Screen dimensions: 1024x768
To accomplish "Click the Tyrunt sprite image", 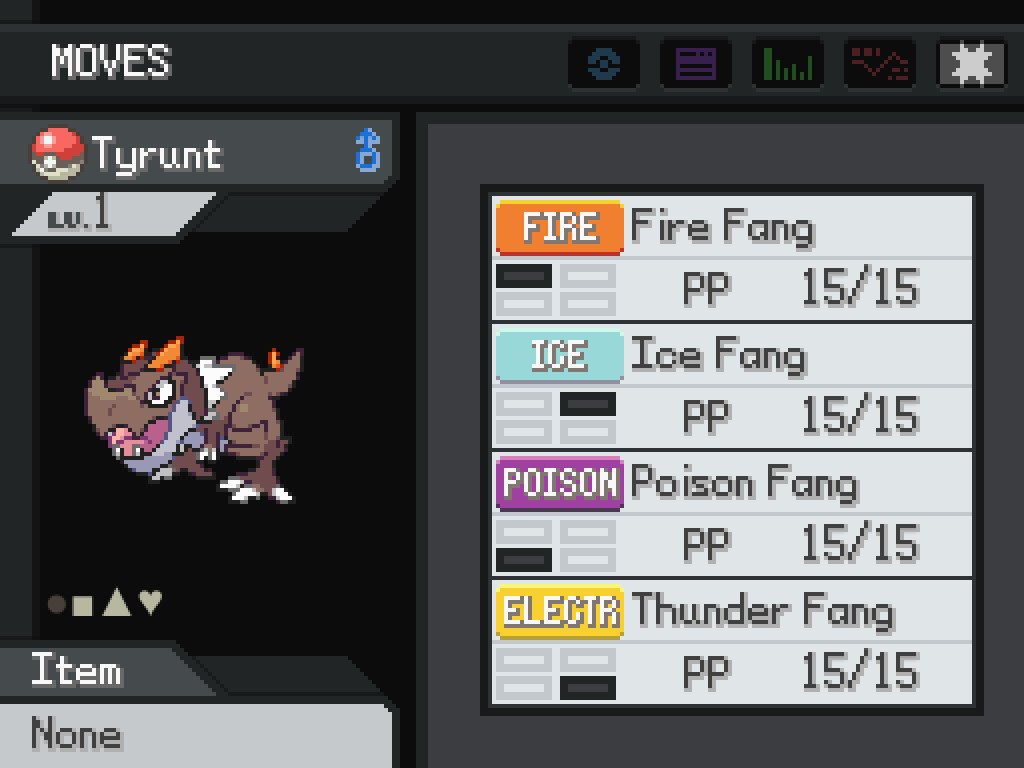I will point(194,419).
